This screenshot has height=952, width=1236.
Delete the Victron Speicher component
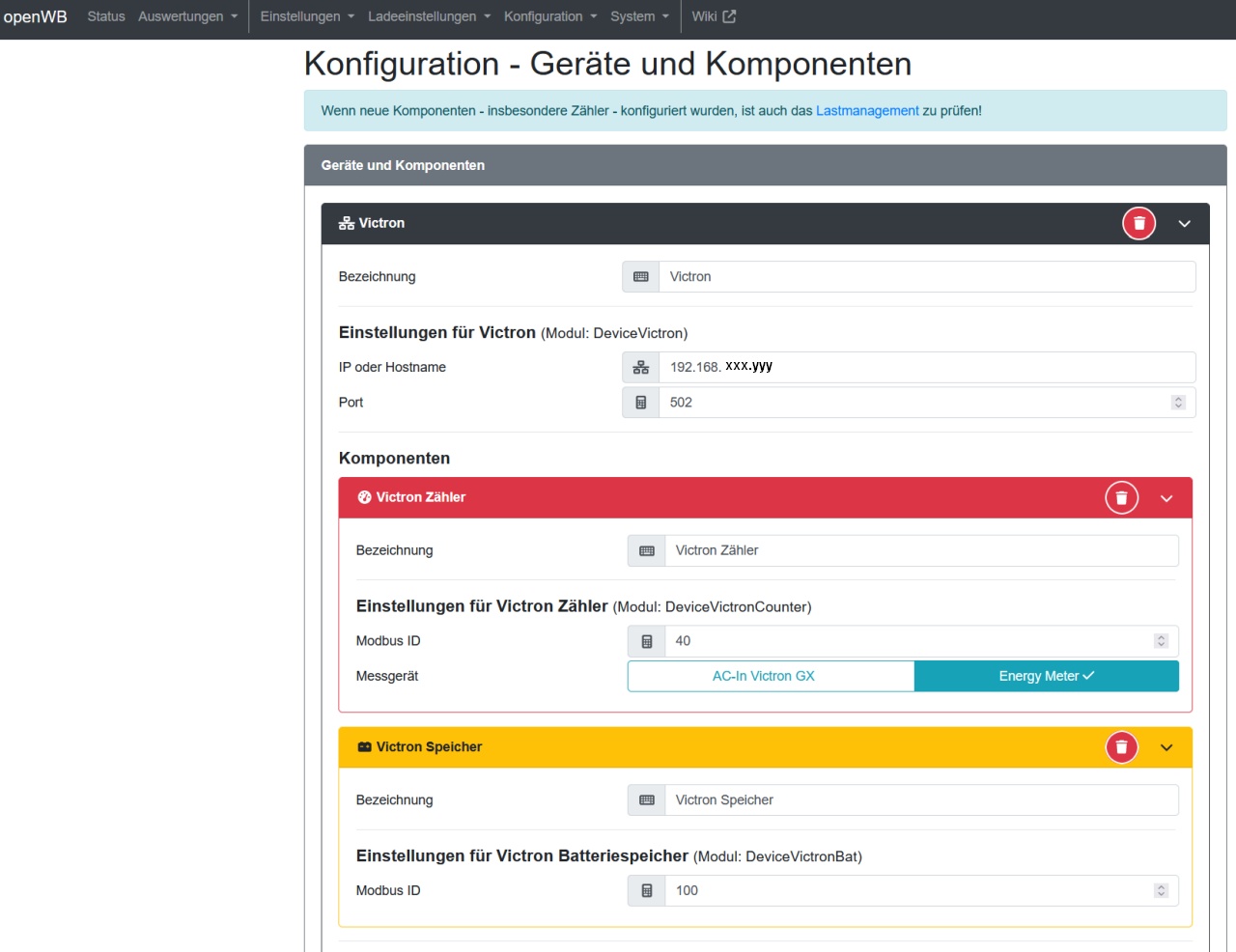(x=1121, y=747)
